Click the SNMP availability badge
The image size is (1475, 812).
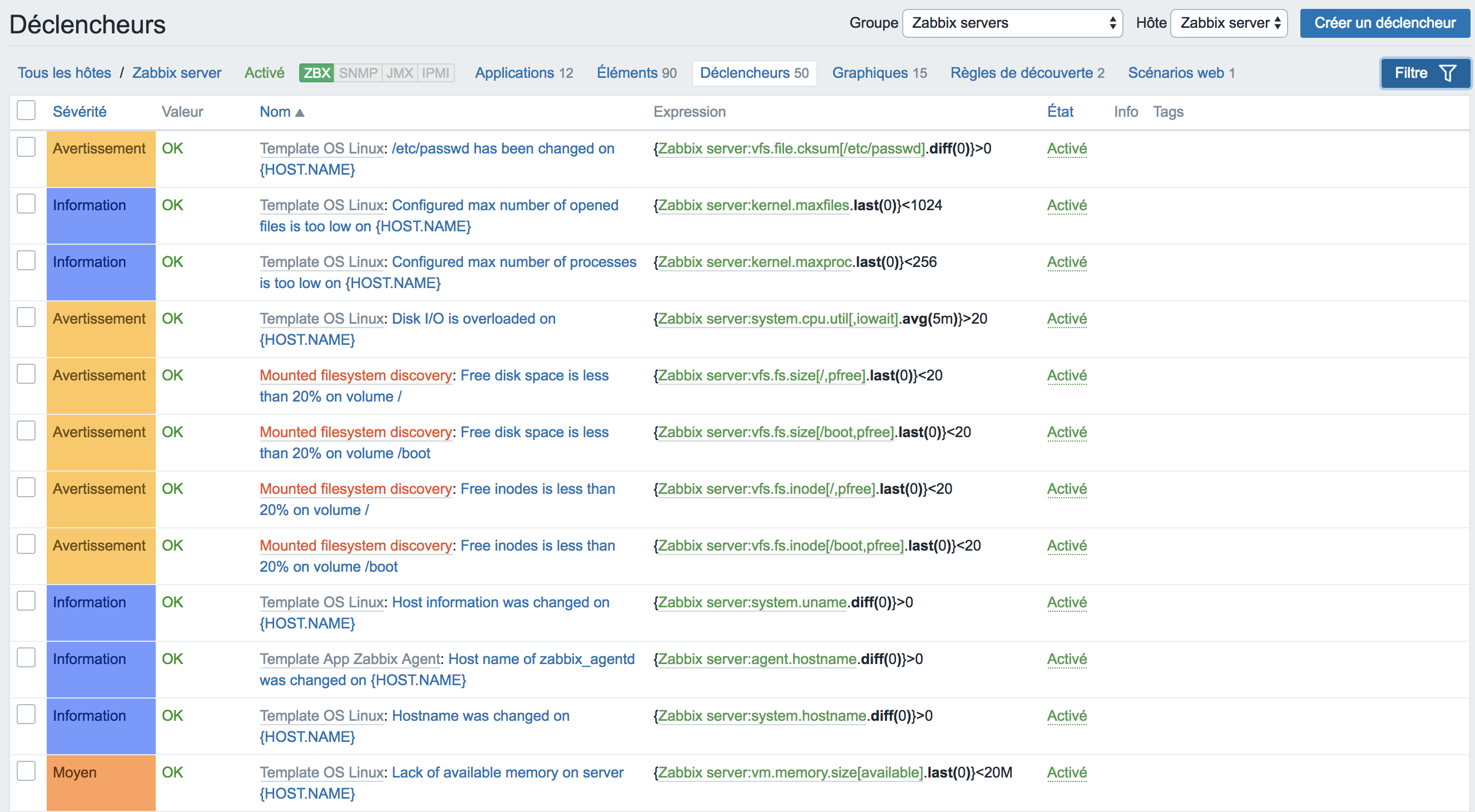coord(358,73)
